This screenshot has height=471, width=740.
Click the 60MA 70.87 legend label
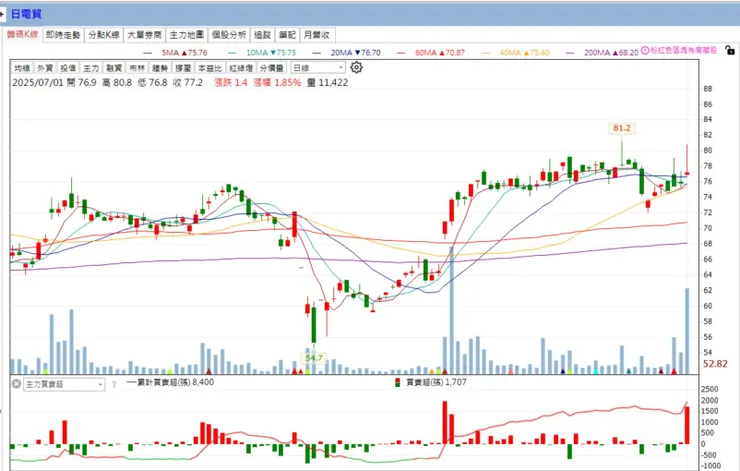[440, 52]
